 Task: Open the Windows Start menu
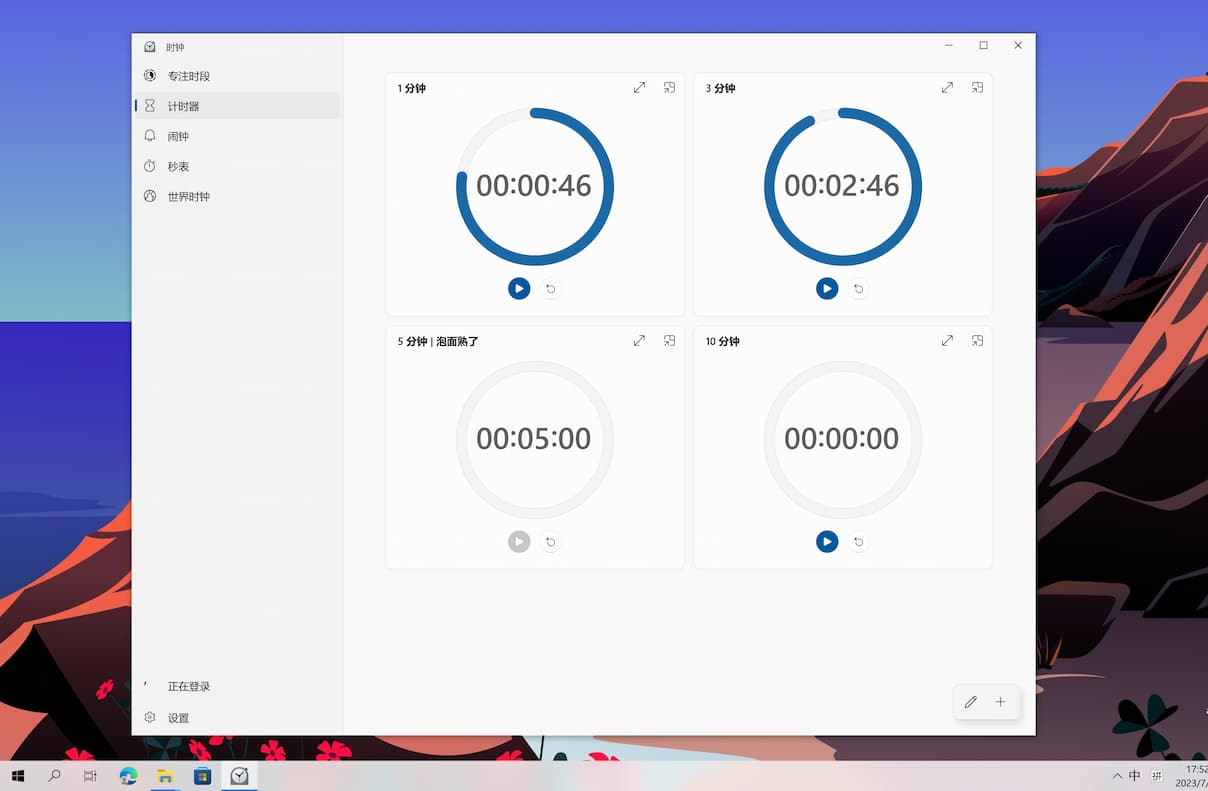tap(18, 776)
